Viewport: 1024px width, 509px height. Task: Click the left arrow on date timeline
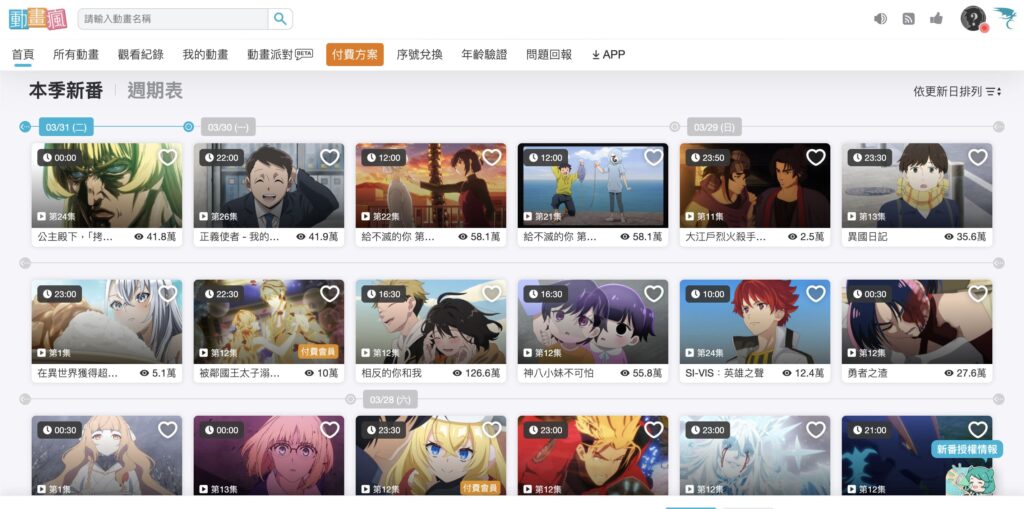tap(25, 126)
